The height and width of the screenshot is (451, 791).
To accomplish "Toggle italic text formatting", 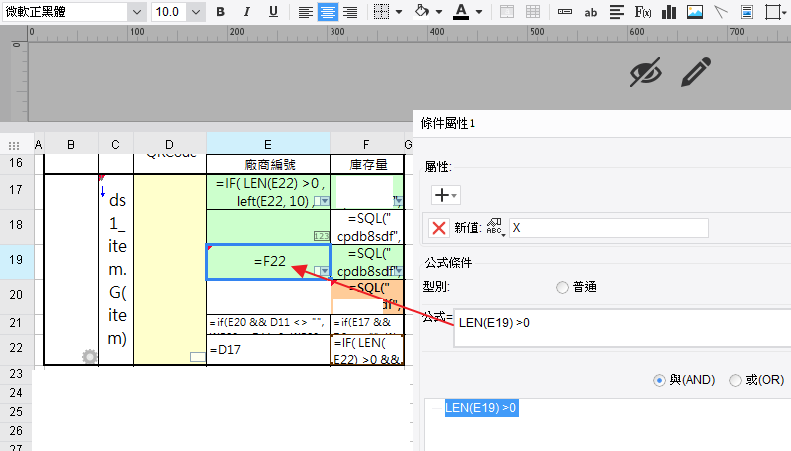I will [247, 12].
